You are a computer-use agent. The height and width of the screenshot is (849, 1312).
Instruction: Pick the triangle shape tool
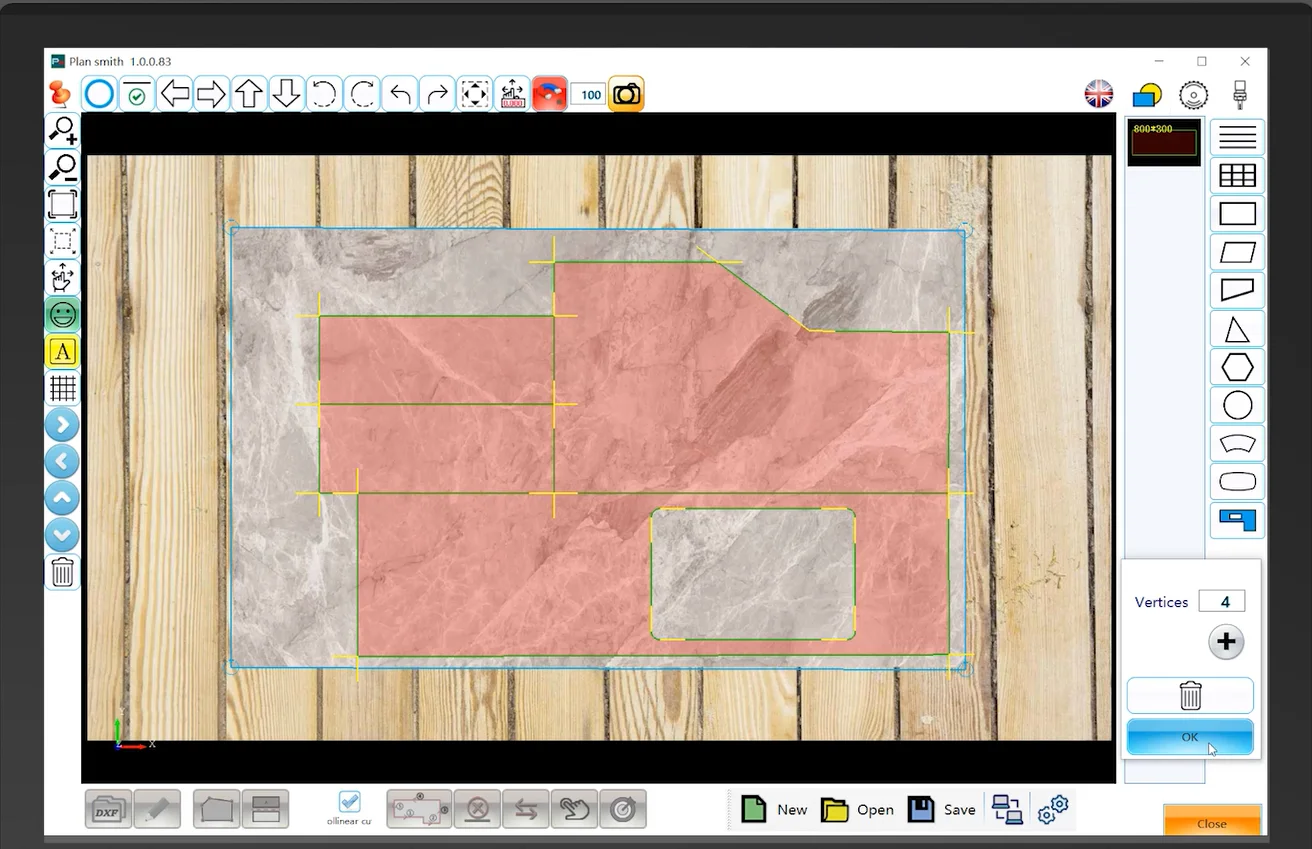tap(1237, 329)
